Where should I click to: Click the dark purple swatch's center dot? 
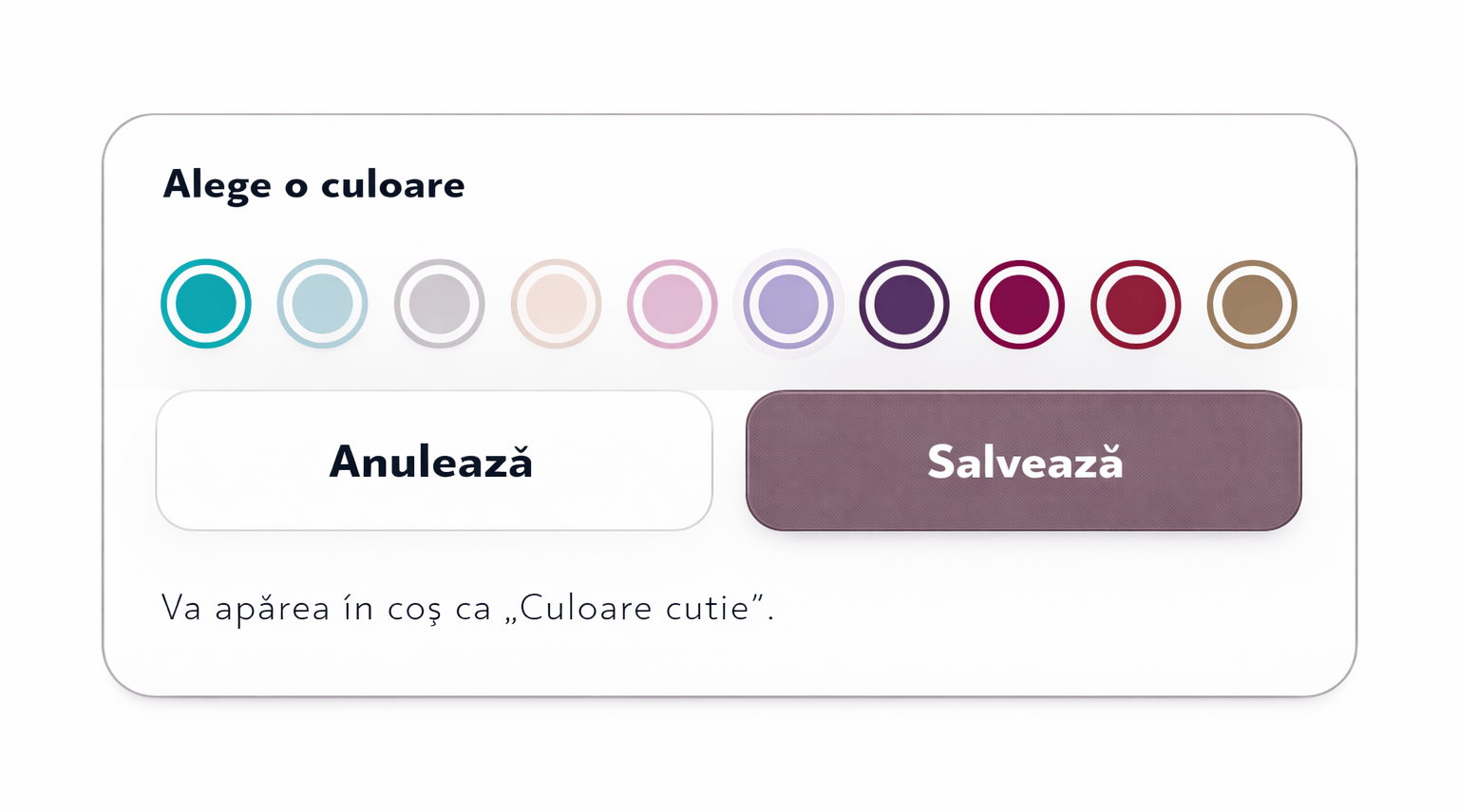(904, 305)
